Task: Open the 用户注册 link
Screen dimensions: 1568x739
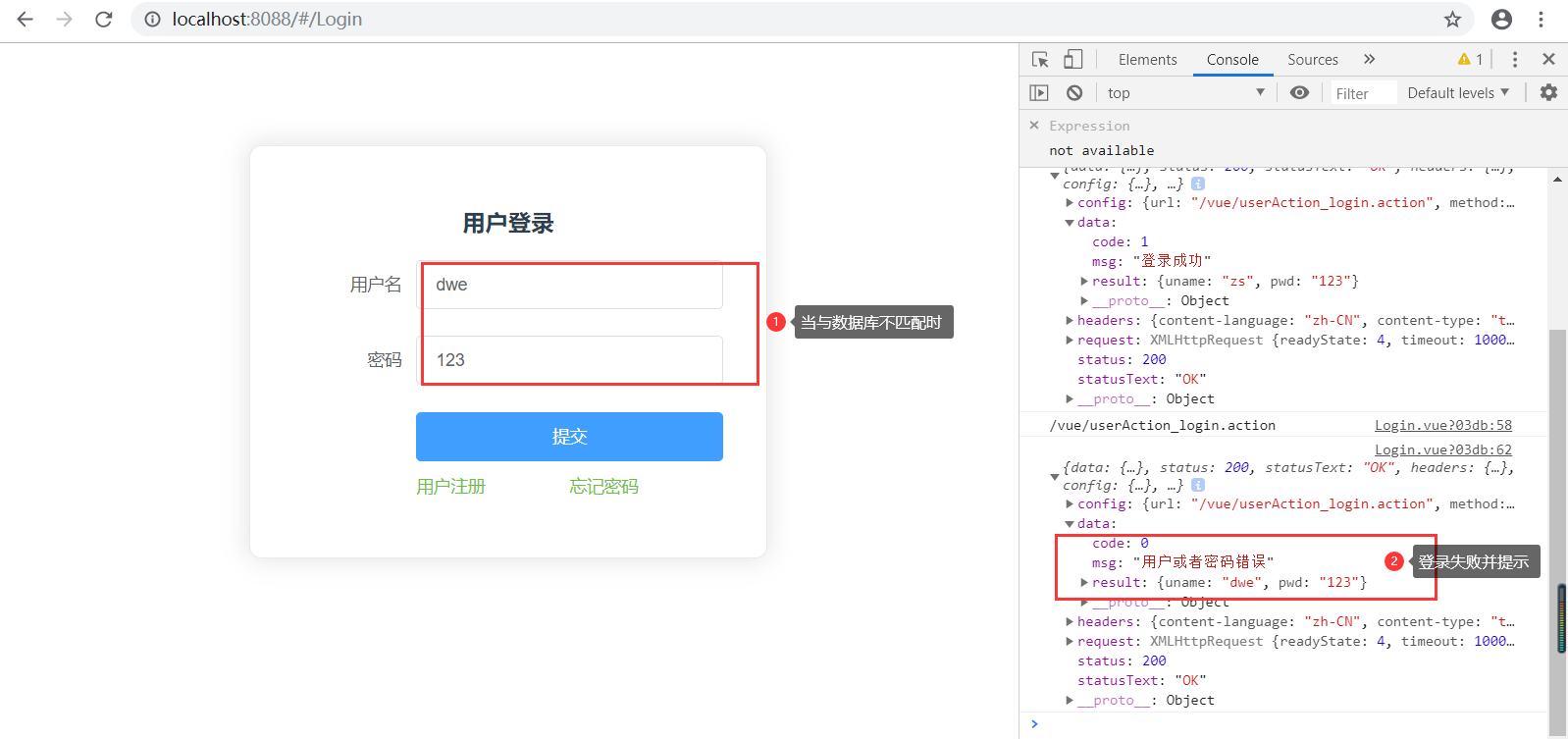Action: (450, 487)
